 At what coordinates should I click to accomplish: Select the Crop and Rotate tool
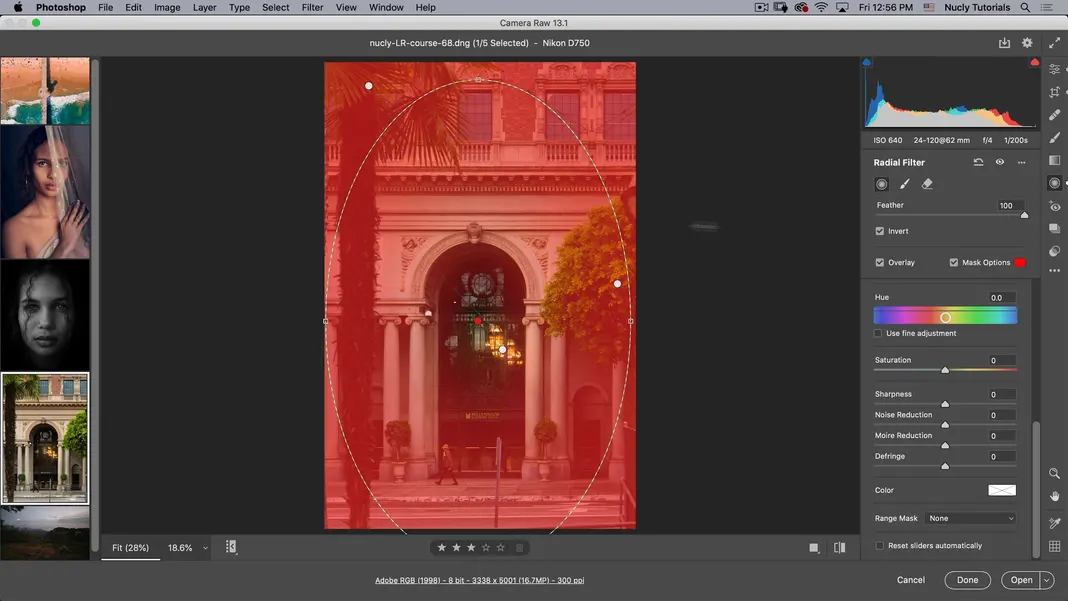tap(1054, 92)
